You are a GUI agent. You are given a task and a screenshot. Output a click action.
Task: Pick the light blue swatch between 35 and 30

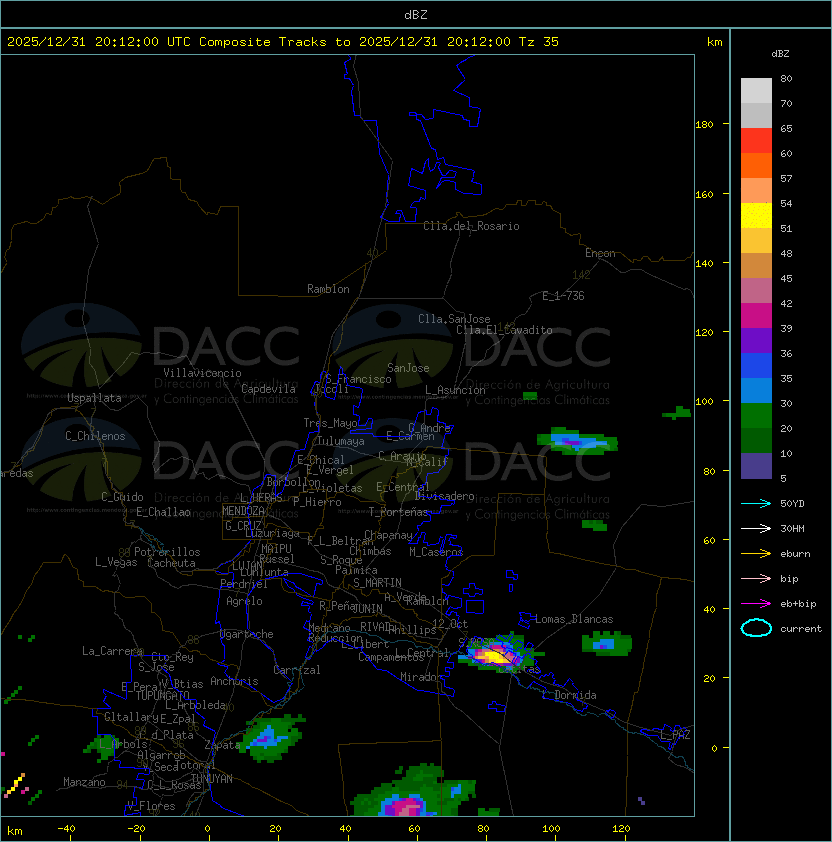coord(756,390)
